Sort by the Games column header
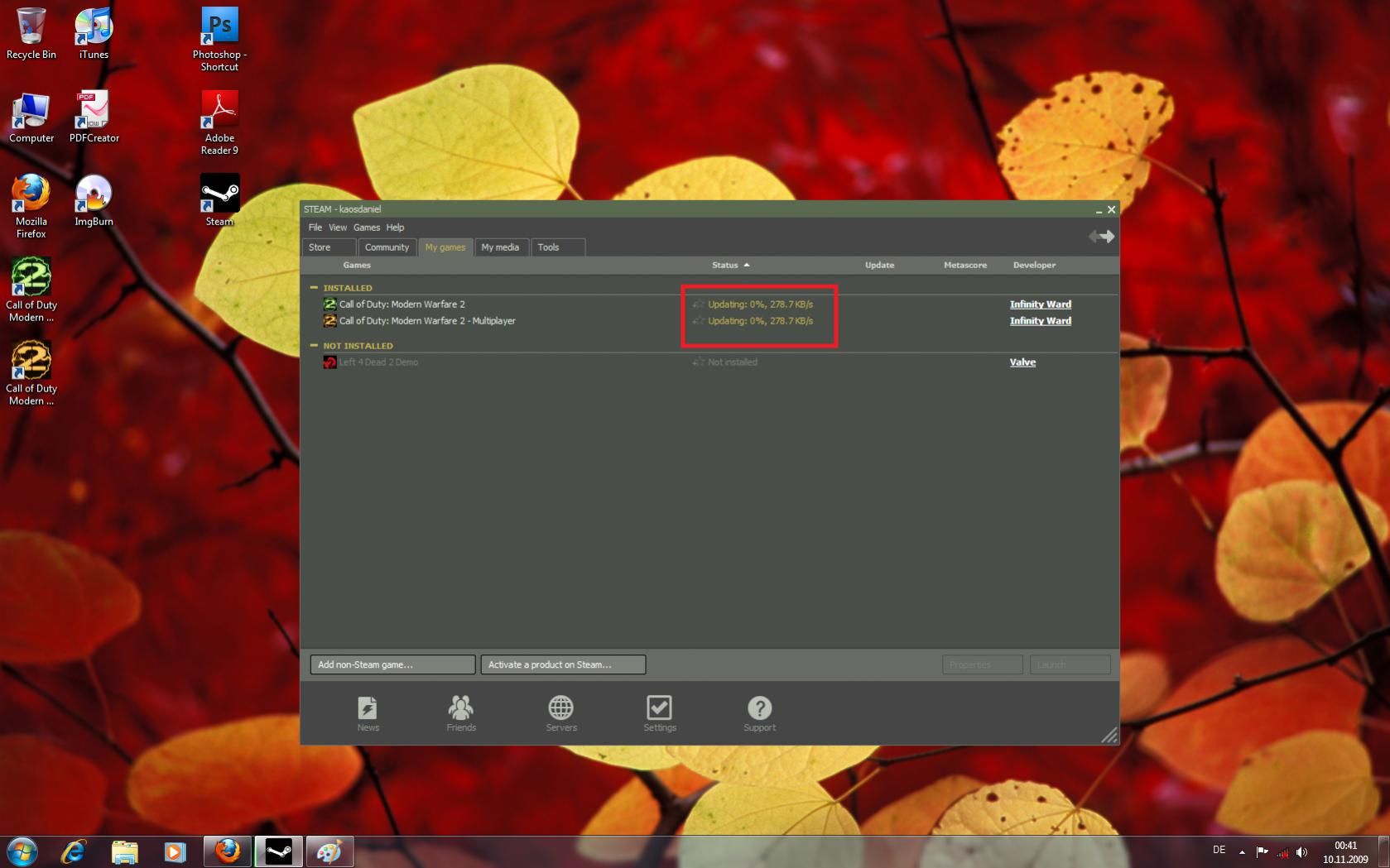 point(357,265)
